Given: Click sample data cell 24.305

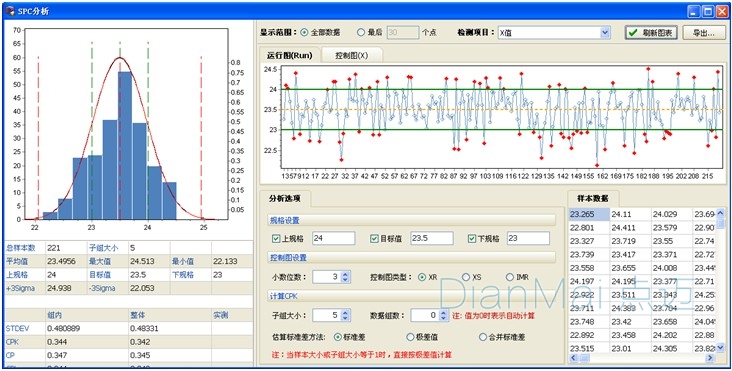Looking at the screenshot, I should click(x=671, y=349).
